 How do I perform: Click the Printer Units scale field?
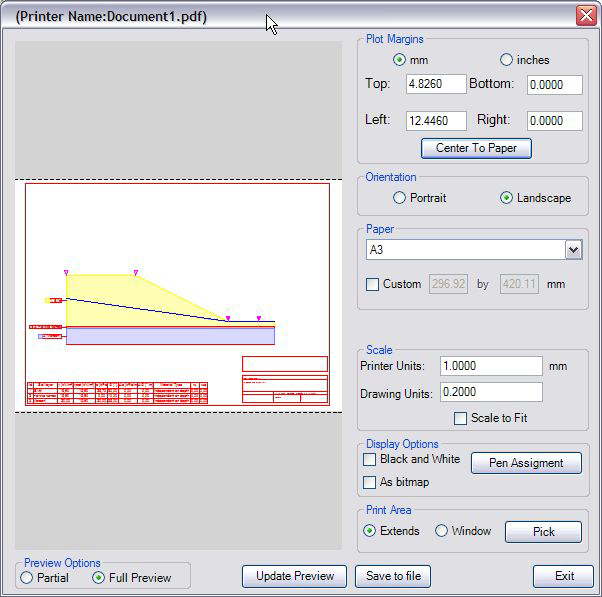pyautogui.click(x=491, y=366)
